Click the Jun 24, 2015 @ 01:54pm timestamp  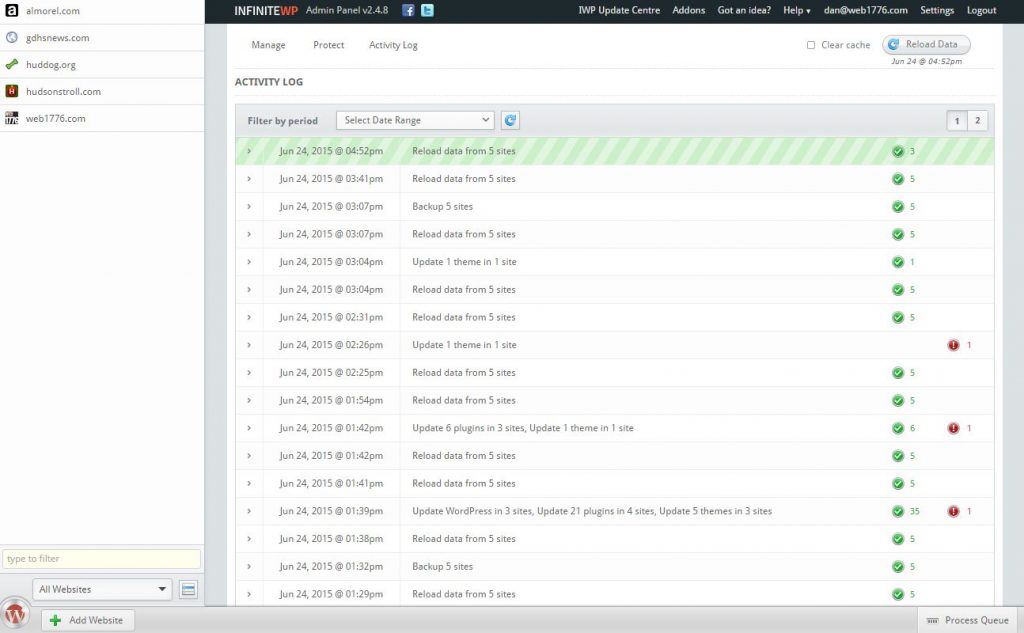[x=331, y=400]
